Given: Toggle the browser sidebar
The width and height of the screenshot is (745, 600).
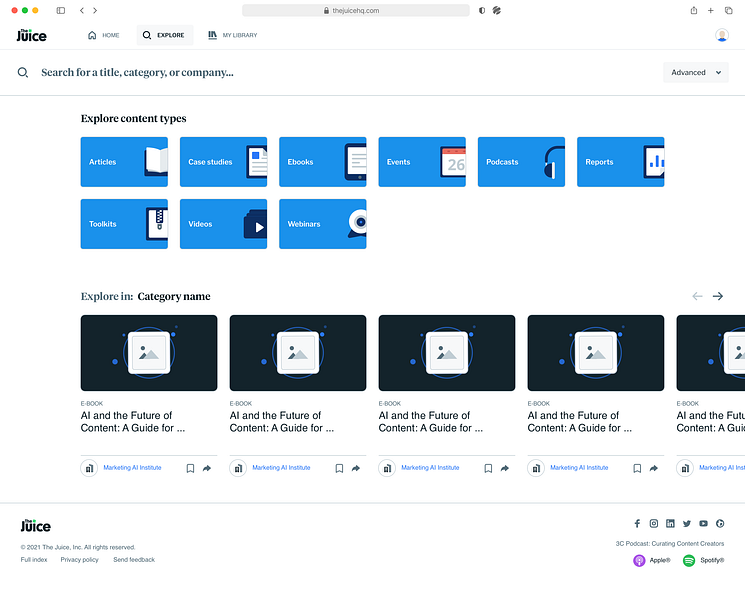Looking at the screenshot, I should click(61, 10).
